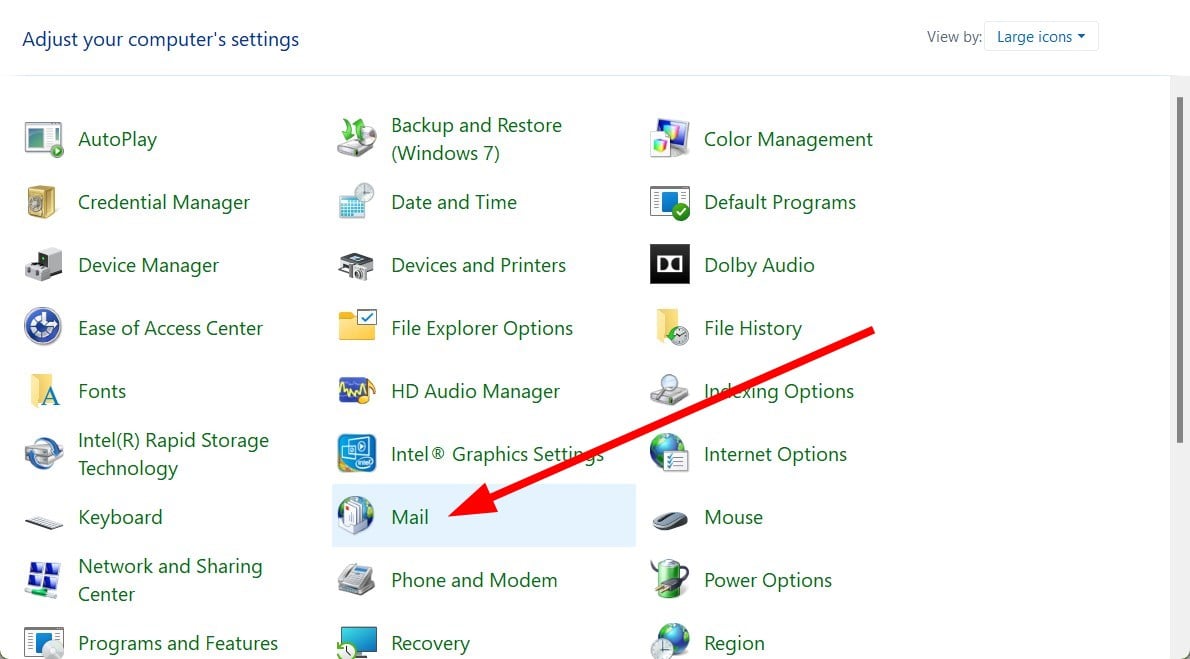The image size is (1190, 659).
Task: Click the Keyboard text label
Action: [x=121, y=517]
